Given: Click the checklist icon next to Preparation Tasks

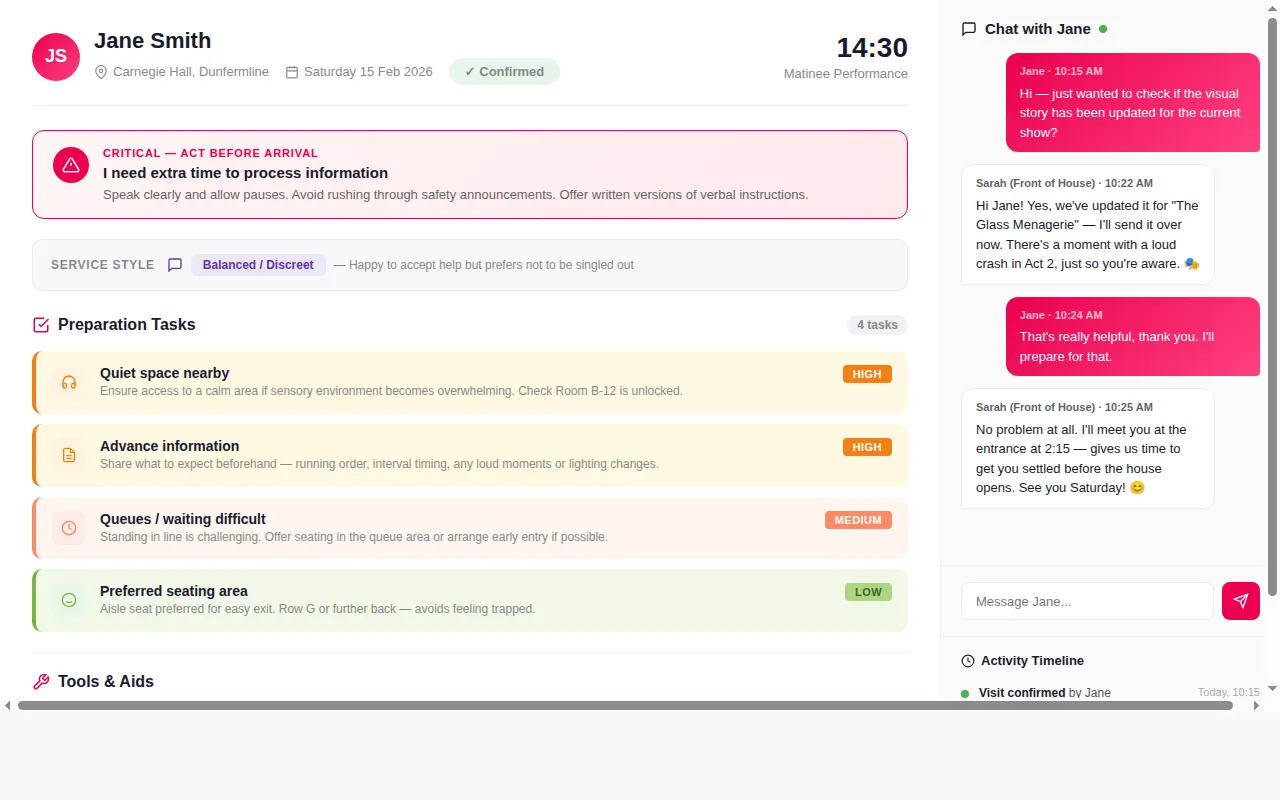Looking at the screenshot, I should (x=40, y=324).
